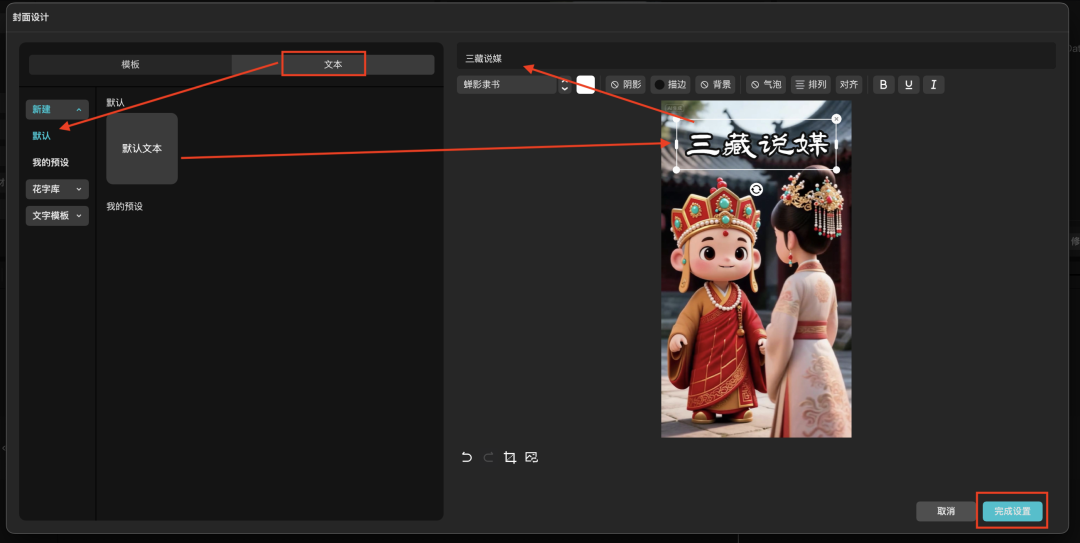
Task: Select the 三藏说媒 text box on the cover
Action: point(756,145)
